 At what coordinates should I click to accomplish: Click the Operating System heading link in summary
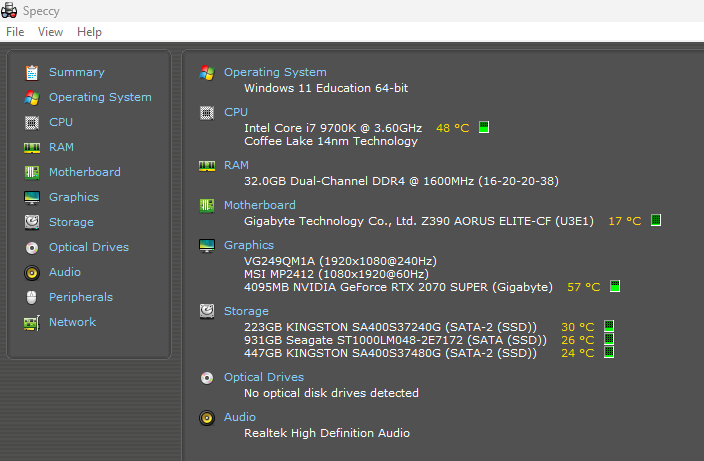pyautogui.click(x=275, y=72)
